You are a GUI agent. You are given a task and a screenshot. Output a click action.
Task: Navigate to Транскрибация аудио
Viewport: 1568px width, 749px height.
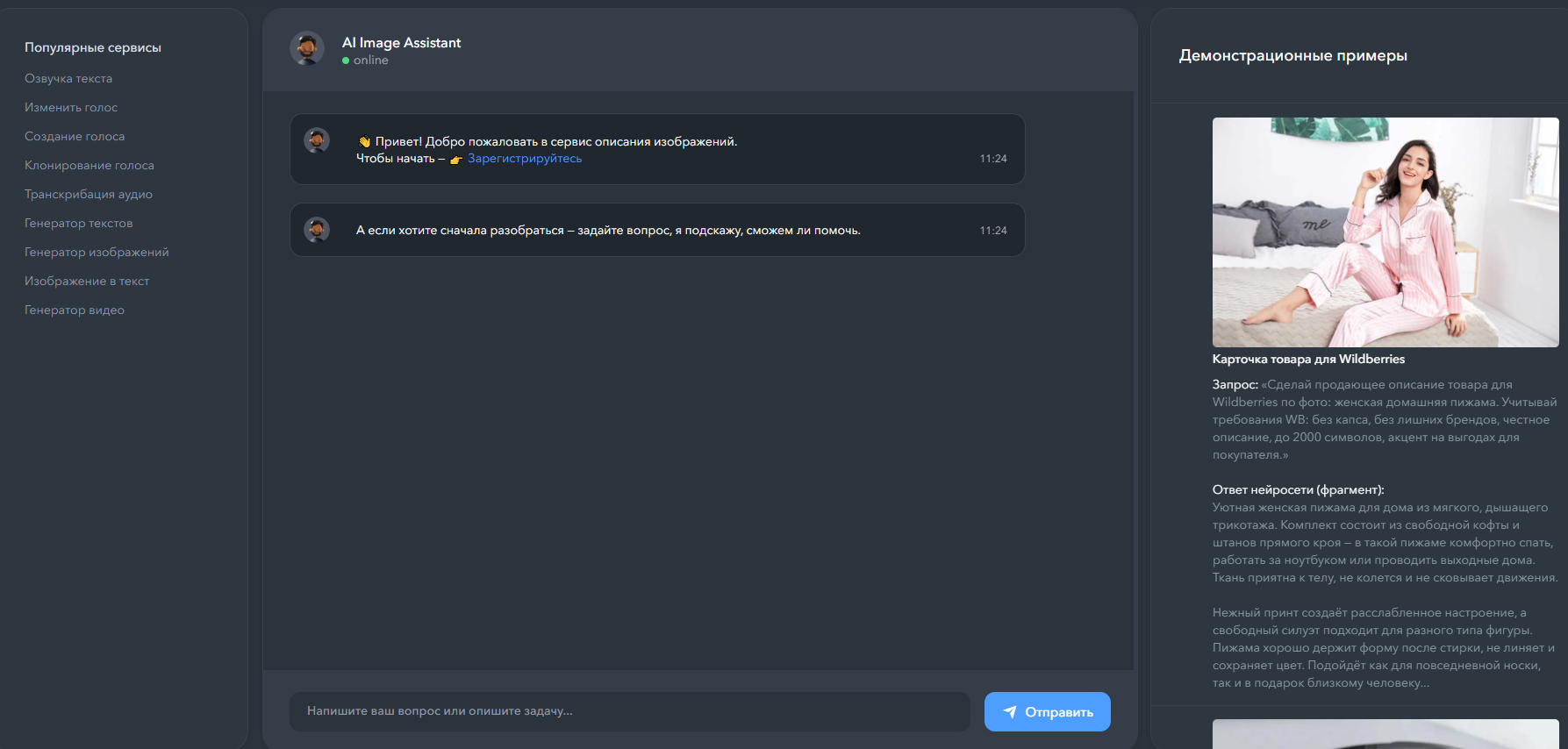tap(89, 194)
